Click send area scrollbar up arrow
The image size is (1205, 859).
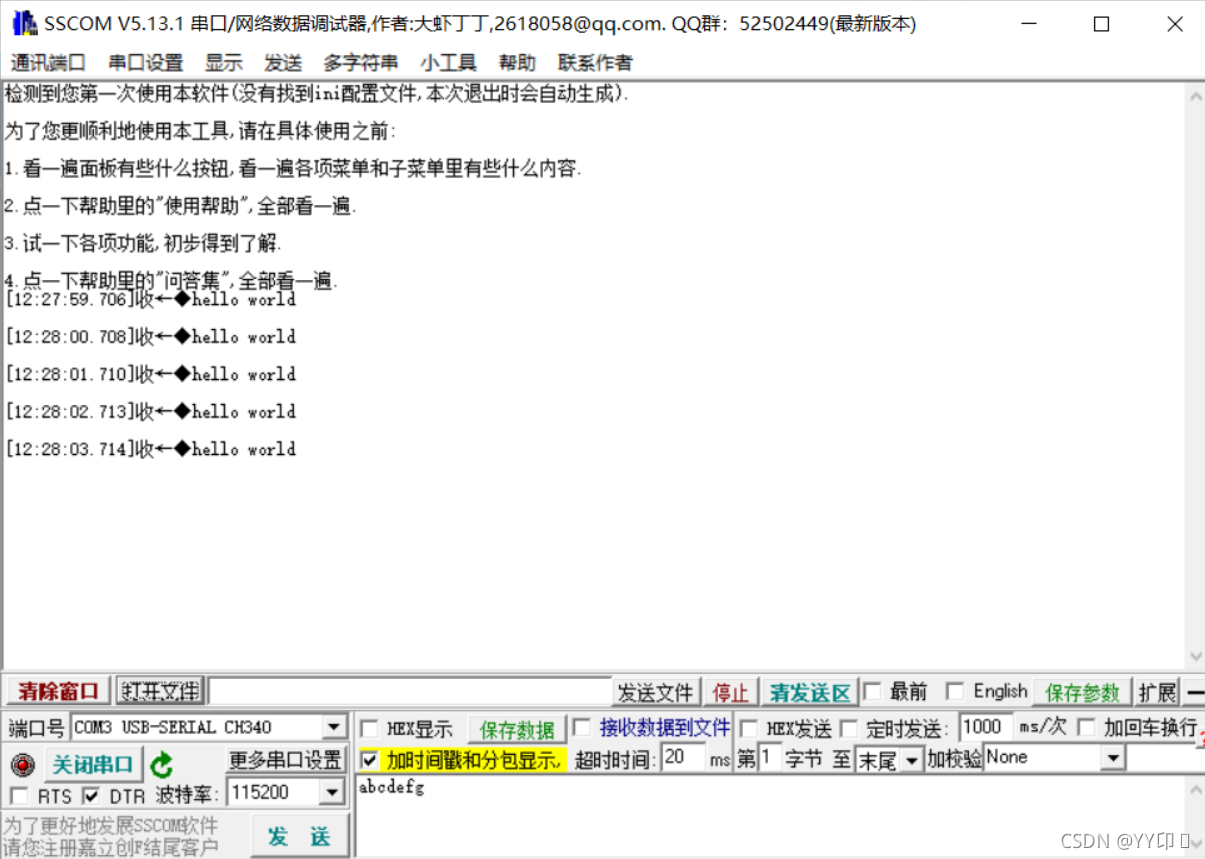tap(1195, 790)
